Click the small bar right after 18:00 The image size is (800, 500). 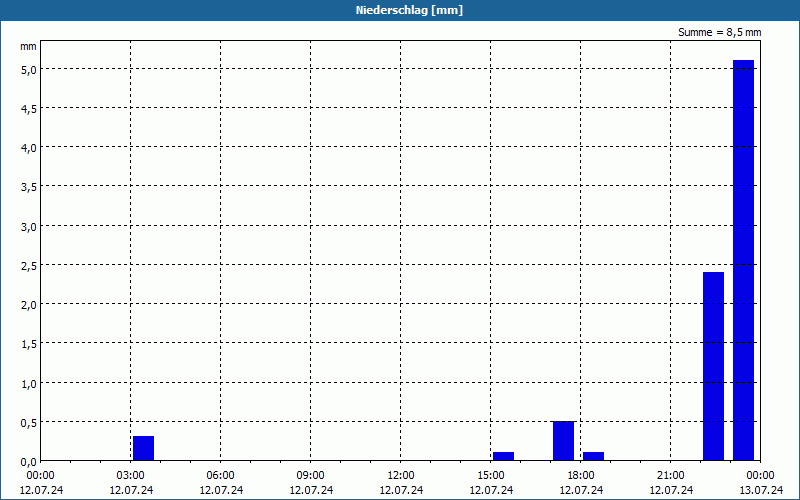(x=593, y=456)
